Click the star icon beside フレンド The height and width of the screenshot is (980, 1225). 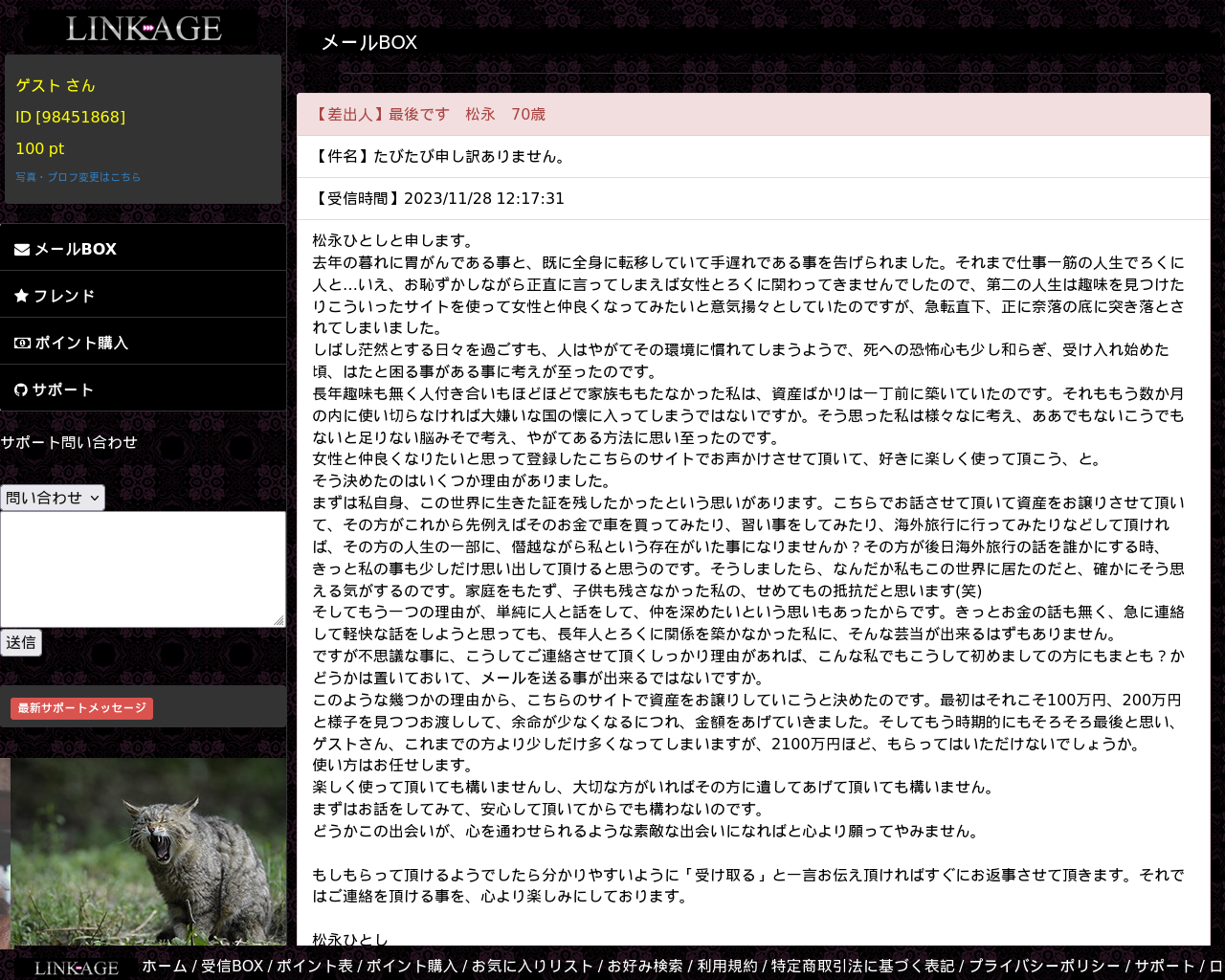[x=21, y=296]
